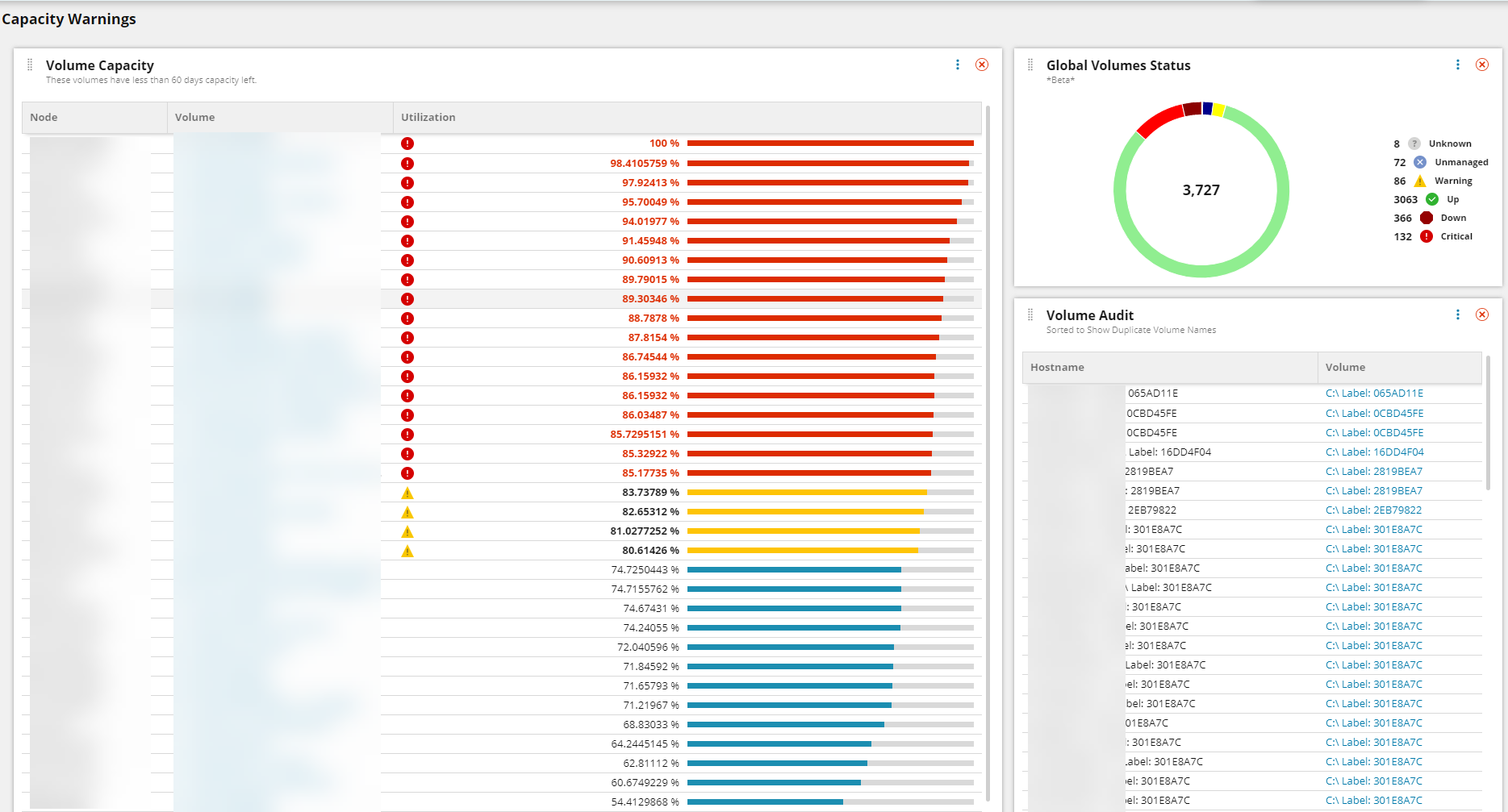Click the 74.7250443 % utilization value
The image size is (1508, 812).
click(645, 570)
